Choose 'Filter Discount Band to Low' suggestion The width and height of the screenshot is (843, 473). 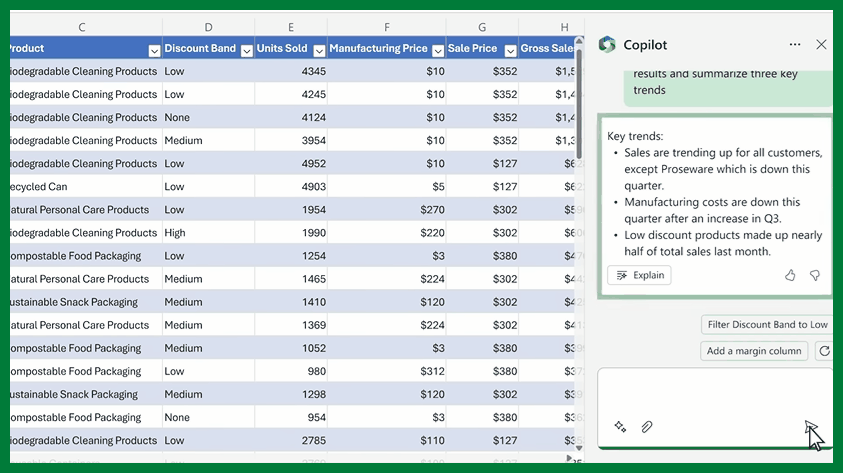[767, 324]
